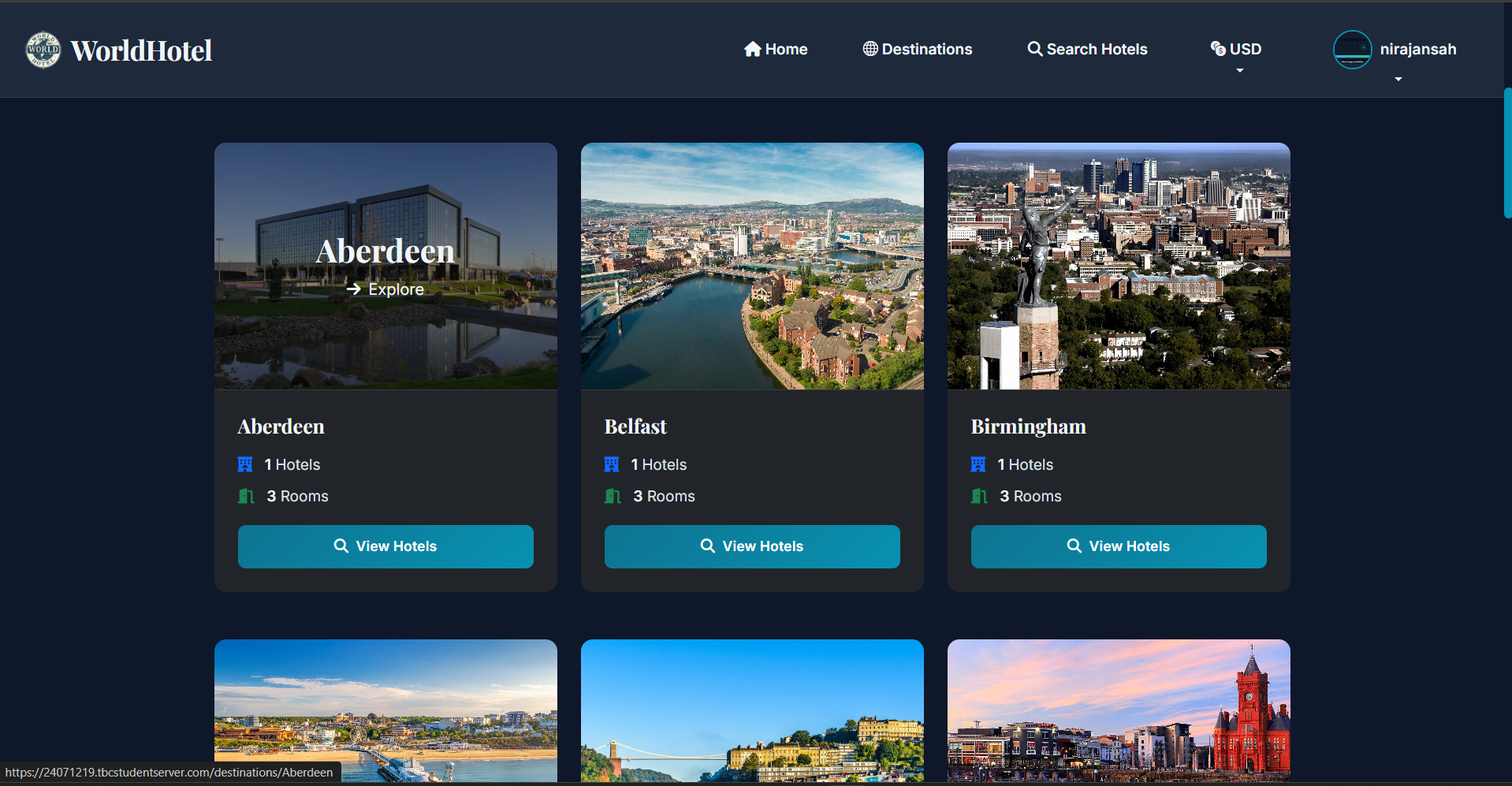Image resolution: width=1512 pixels, height=786 pixels.
Task: Click the dollar currency icon next to USD
Action: (x=1216, y=49)
